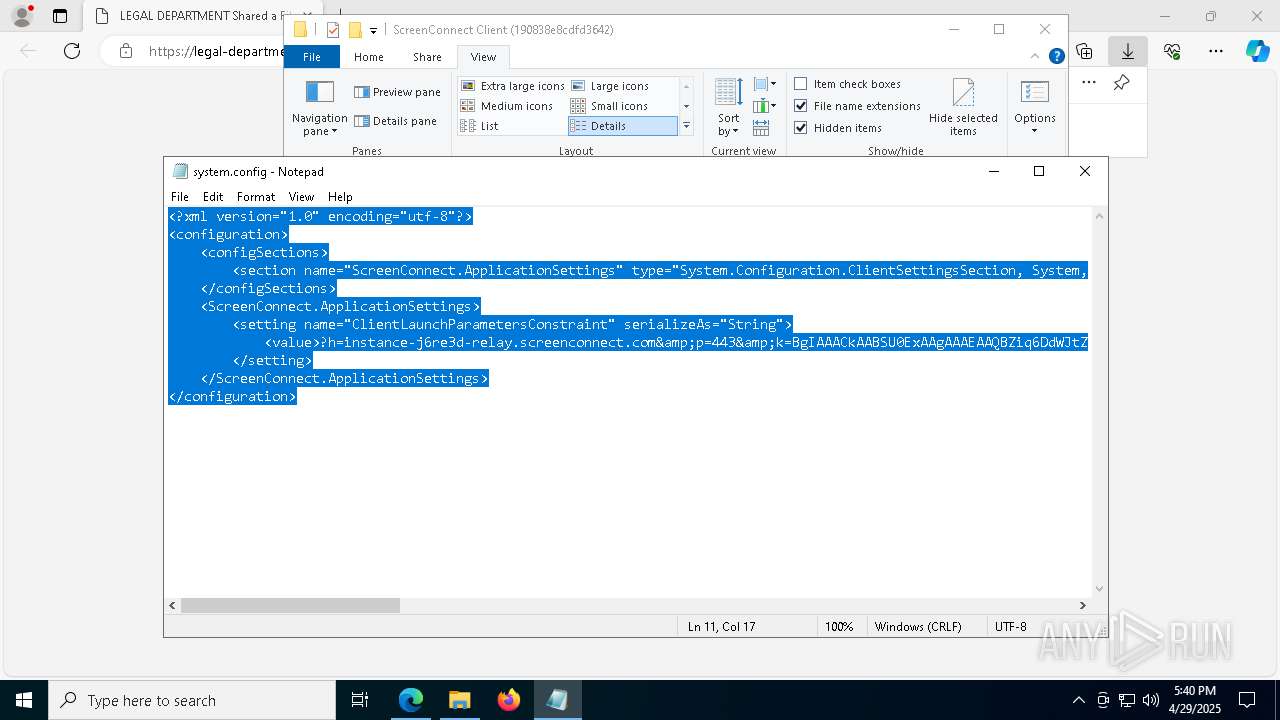
Task: Click the ClientLaunchParametersConstraint setting line
Action: [512, 324]
